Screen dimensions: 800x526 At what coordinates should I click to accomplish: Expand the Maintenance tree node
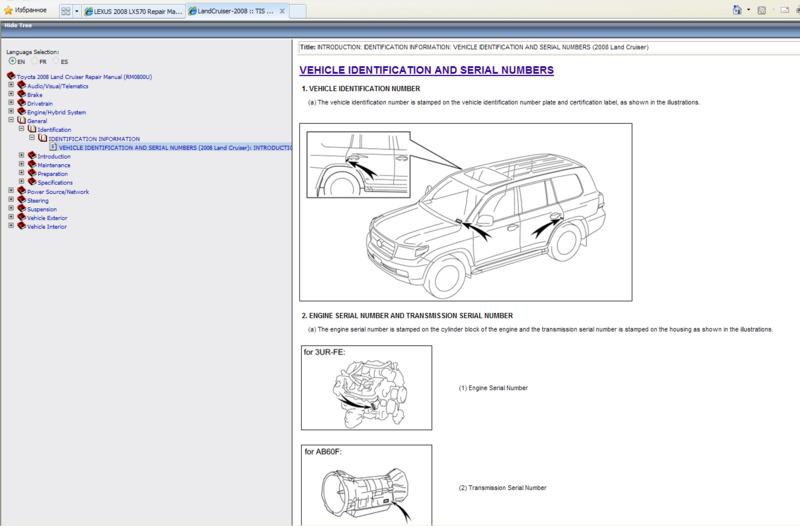click(21, 164)
